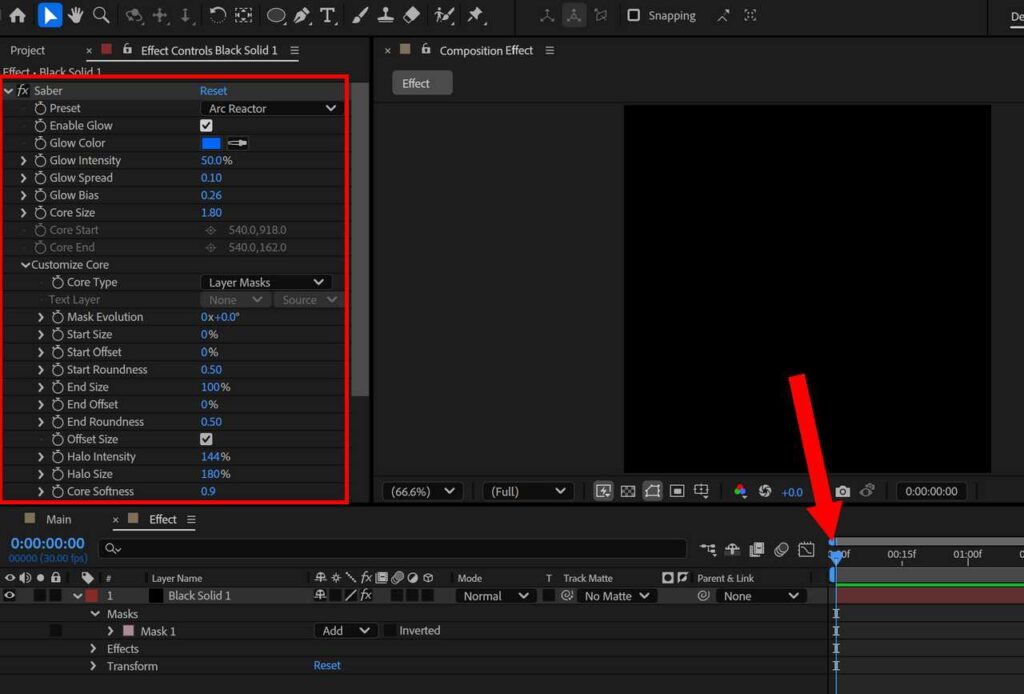Click Reset for the Saber effect
This screenshot has width=1024, height=694.
coord(214,91)
